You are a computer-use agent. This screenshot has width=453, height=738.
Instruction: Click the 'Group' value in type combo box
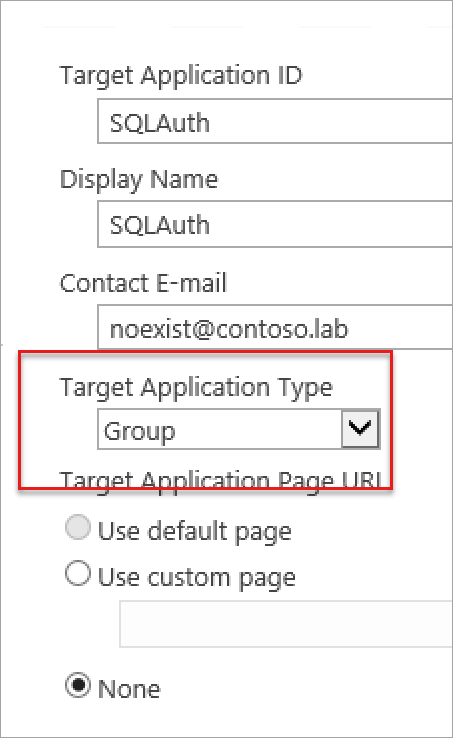[x=140, y=431]
